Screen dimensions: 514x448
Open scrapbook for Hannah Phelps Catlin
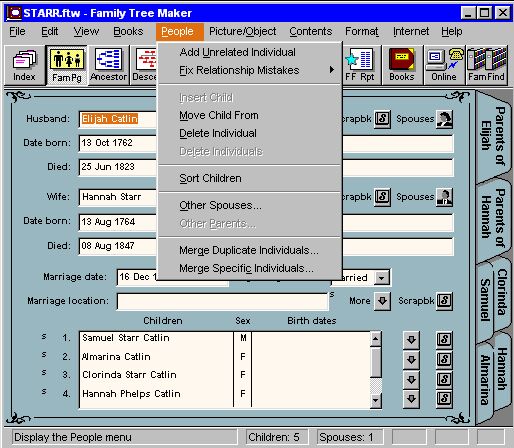click(x=444, y=399)
